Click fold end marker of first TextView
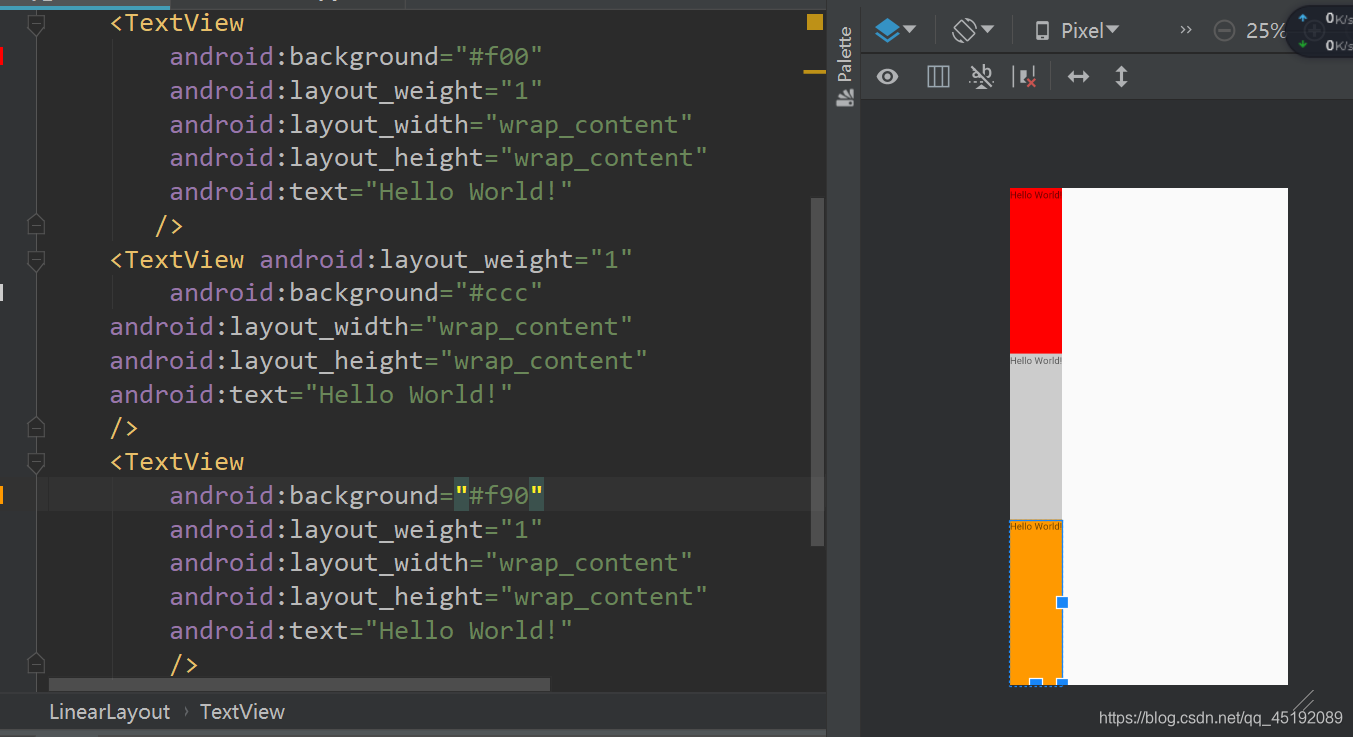The image size is (1353, 737). point(36,225)
